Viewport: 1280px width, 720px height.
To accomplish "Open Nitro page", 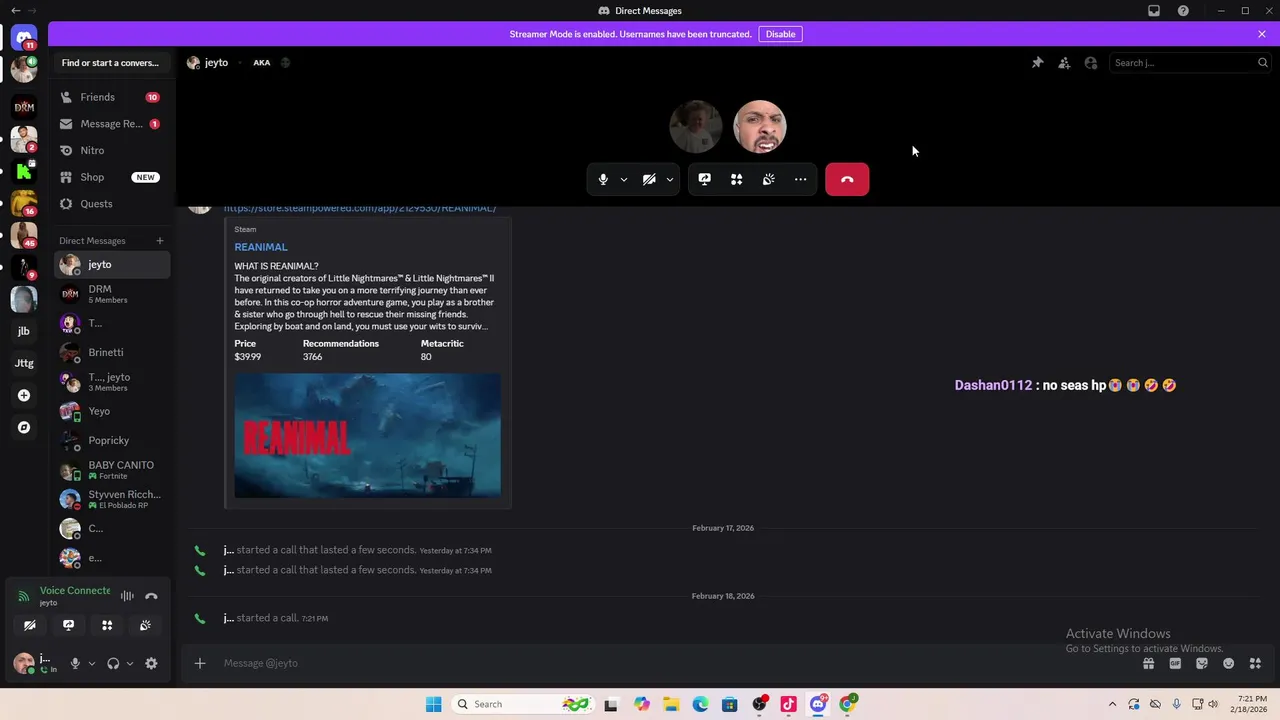I will (x=110, y=150).
